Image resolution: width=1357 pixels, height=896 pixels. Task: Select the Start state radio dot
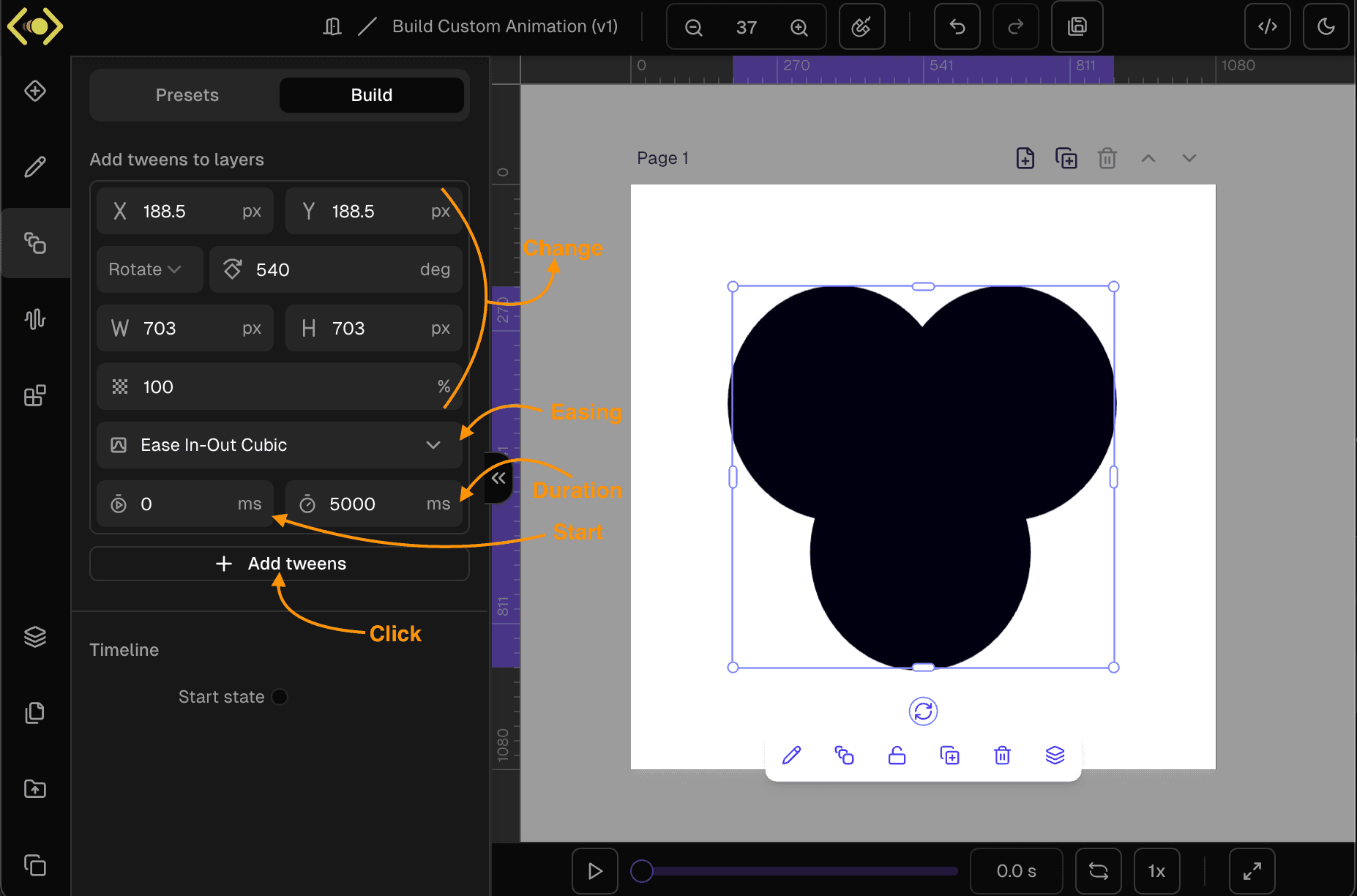pos(280,697)
